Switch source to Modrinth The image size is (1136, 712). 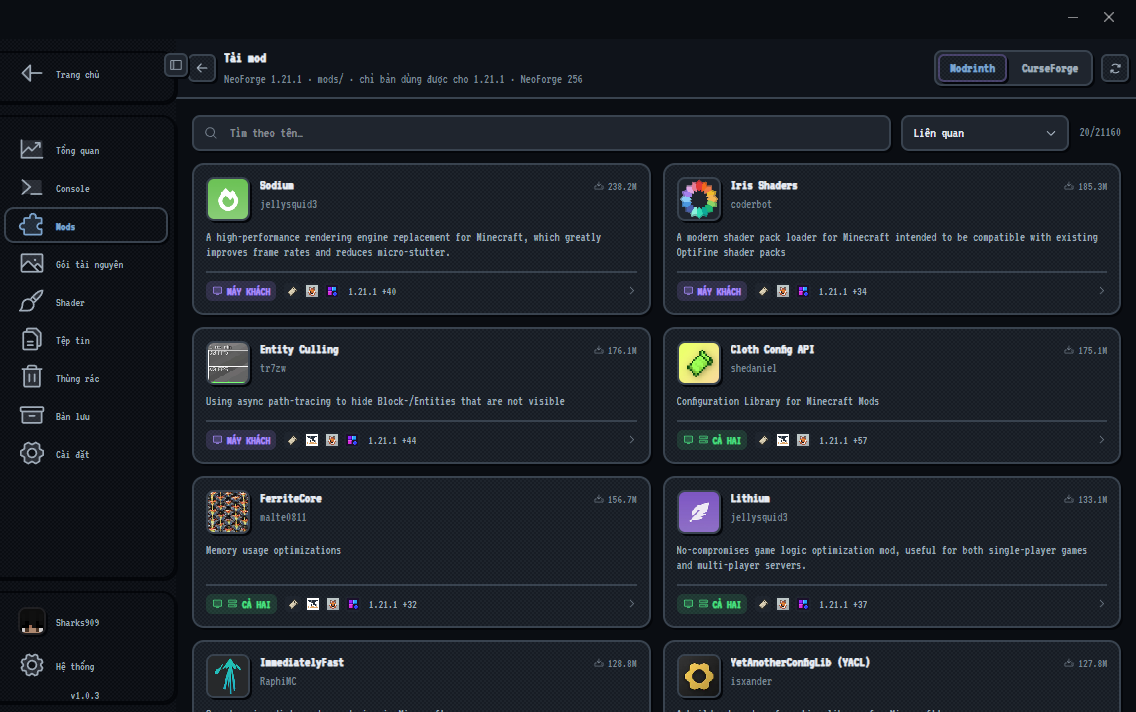coord(972,68)
